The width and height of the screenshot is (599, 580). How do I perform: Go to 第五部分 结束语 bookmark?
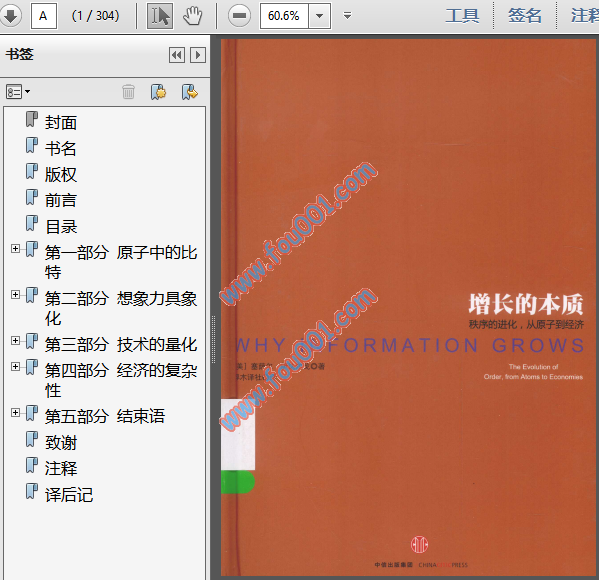(105, 416)
